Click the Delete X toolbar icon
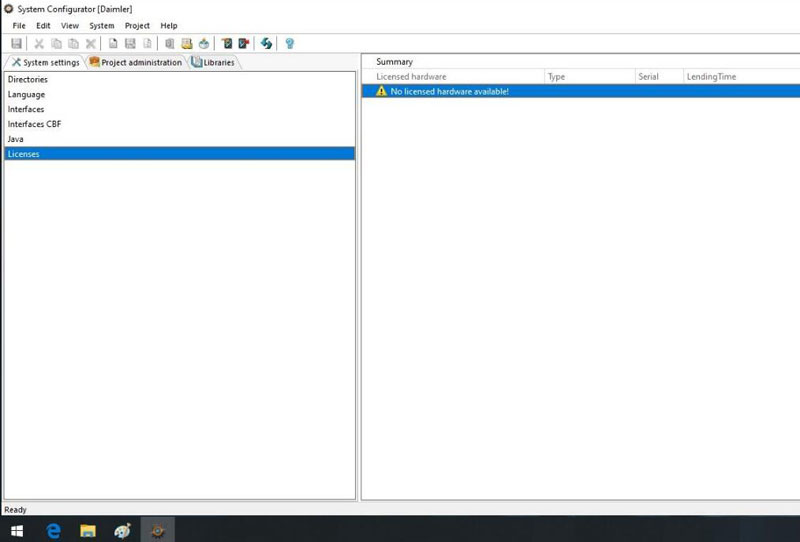The image size is (800, 542). click(x=91, y=43)
